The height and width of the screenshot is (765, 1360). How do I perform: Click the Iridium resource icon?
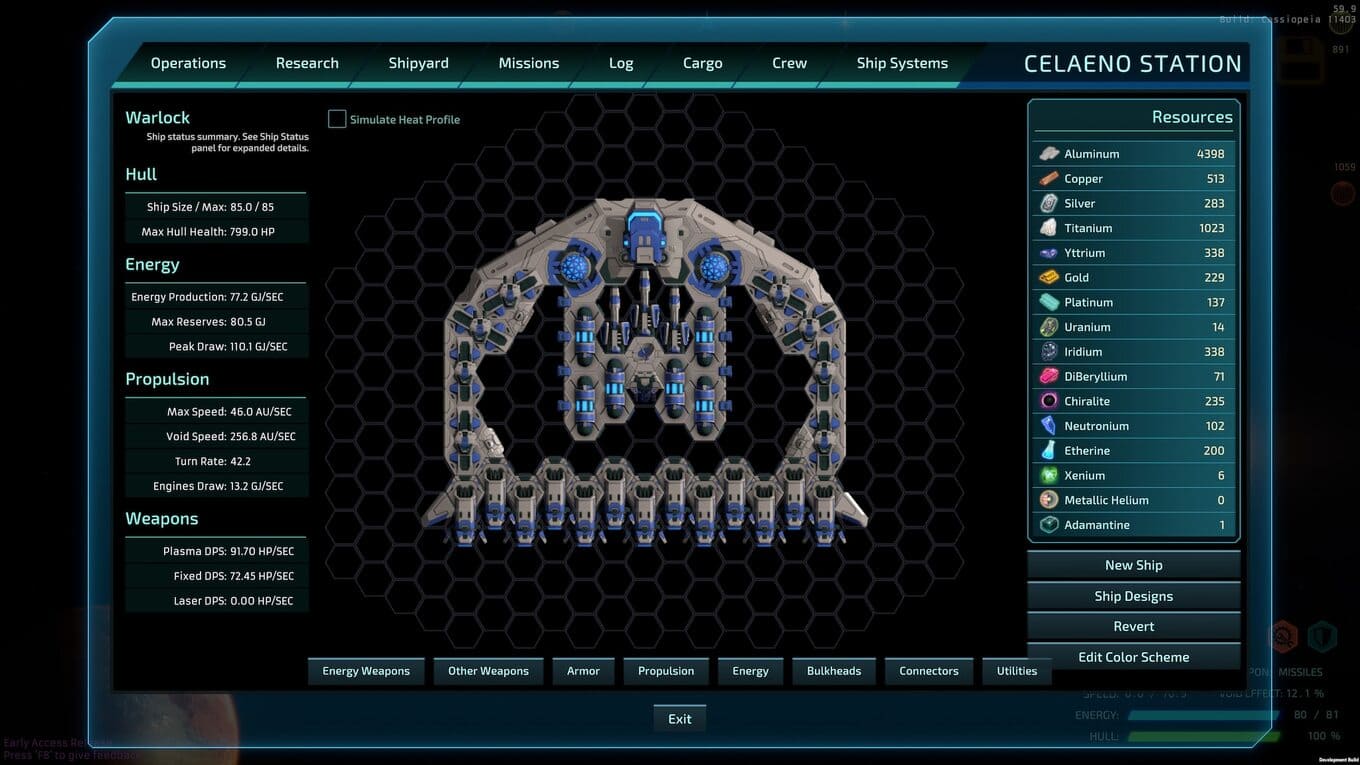coord(1049,352)
